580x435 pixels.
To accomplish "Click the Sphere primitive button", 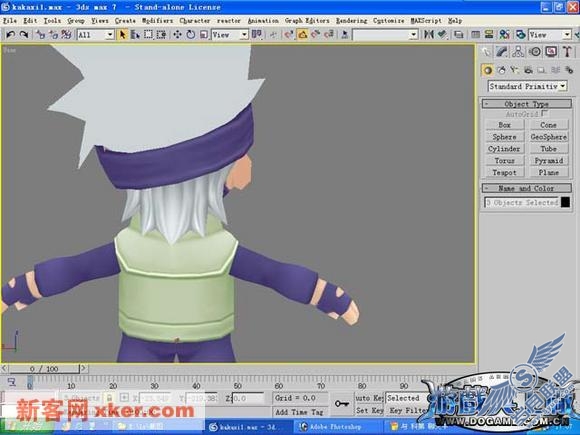I will click(505, 137).
